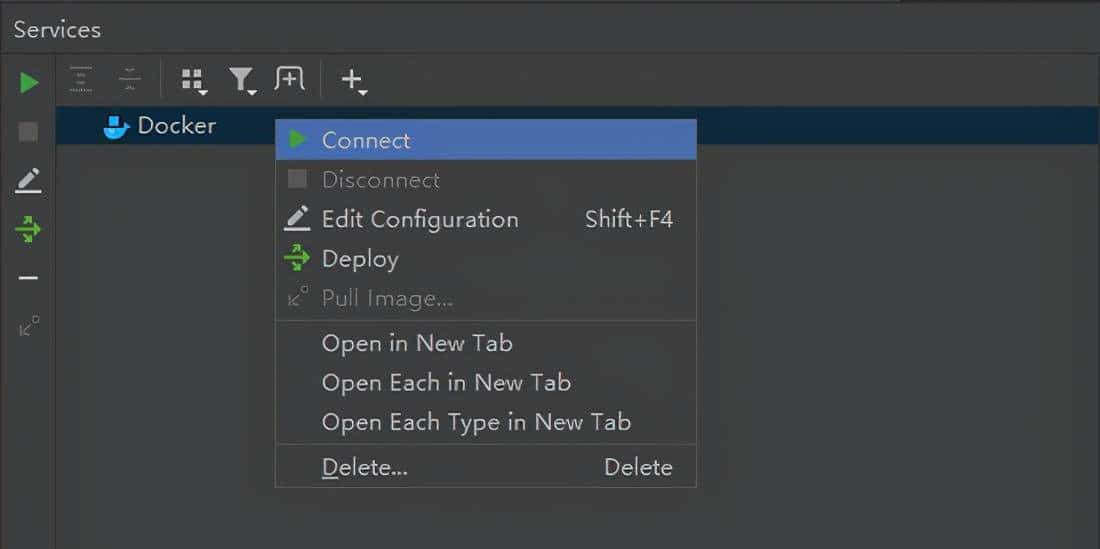Choose Connect from the context menu
The width and height of the screenshot is (1100, 549).
(x=366, y=141)
